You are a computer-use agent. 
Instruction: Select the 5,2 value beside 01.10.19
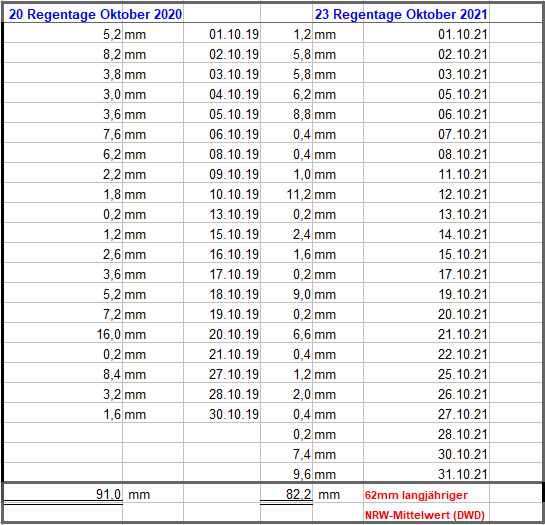pyautogui.click(x=63, y=34)
